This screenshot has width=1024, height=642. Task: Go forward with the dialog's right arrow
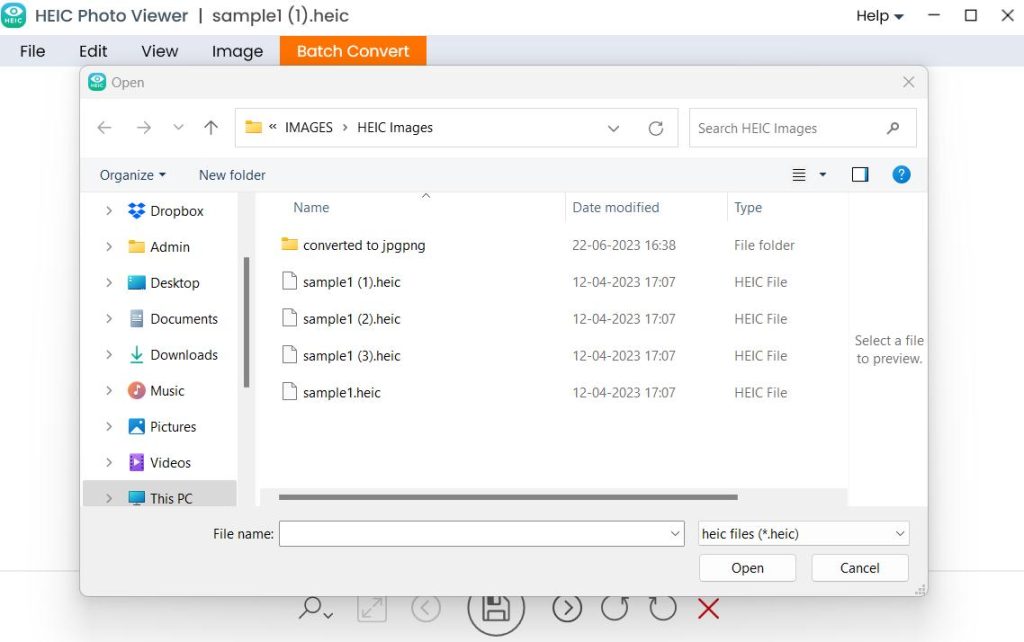[x=144, y=128]
